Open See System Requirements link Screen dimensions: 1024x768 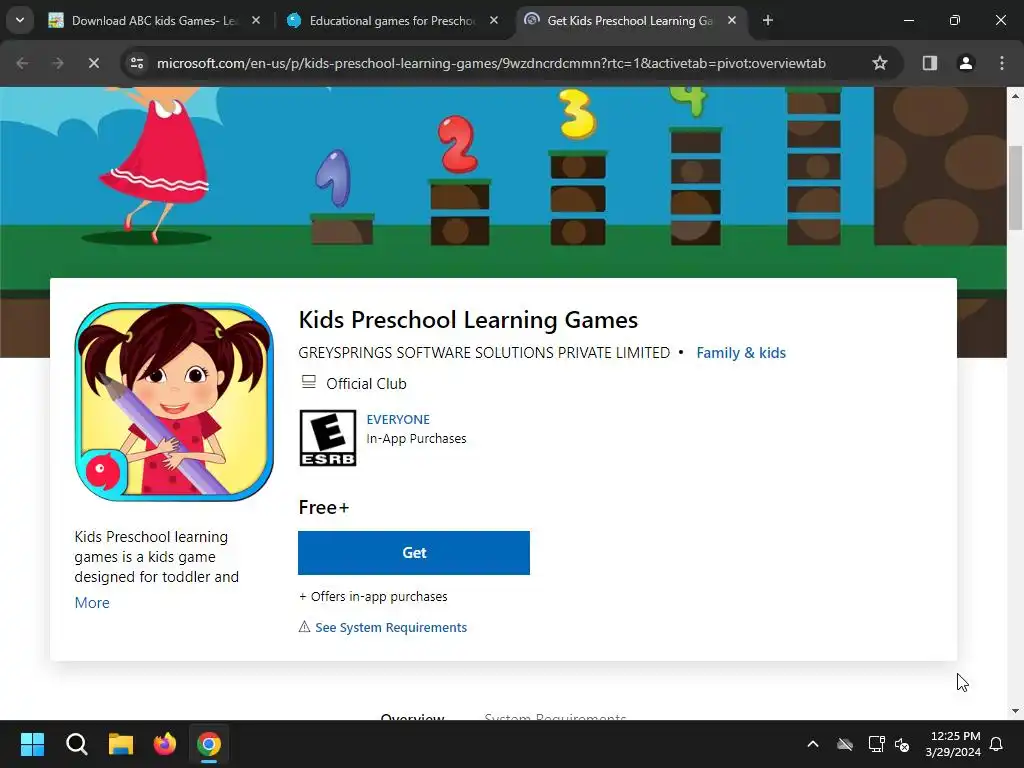[x=391, y=628]
